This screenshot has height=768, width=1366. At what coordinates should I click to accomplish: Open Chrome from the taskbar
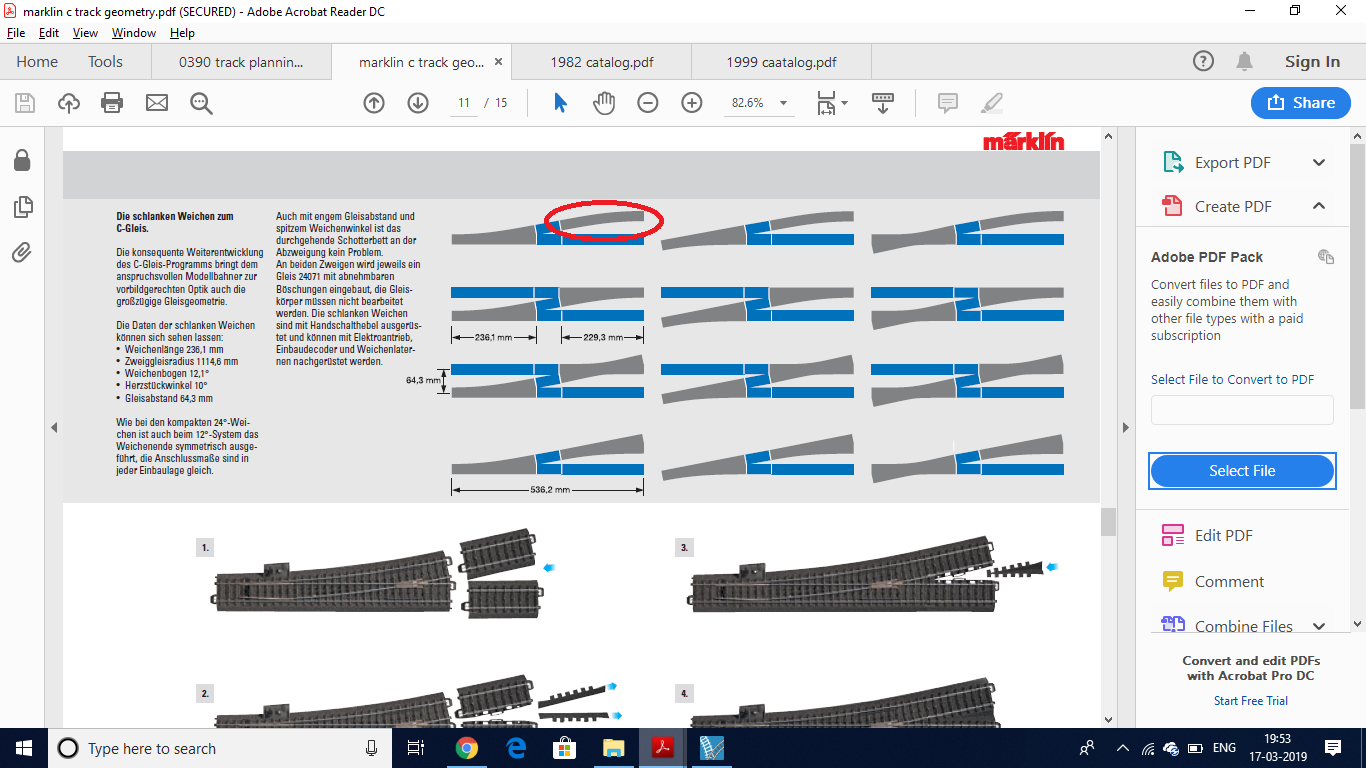pyautogui.click(x=466, y=748)
